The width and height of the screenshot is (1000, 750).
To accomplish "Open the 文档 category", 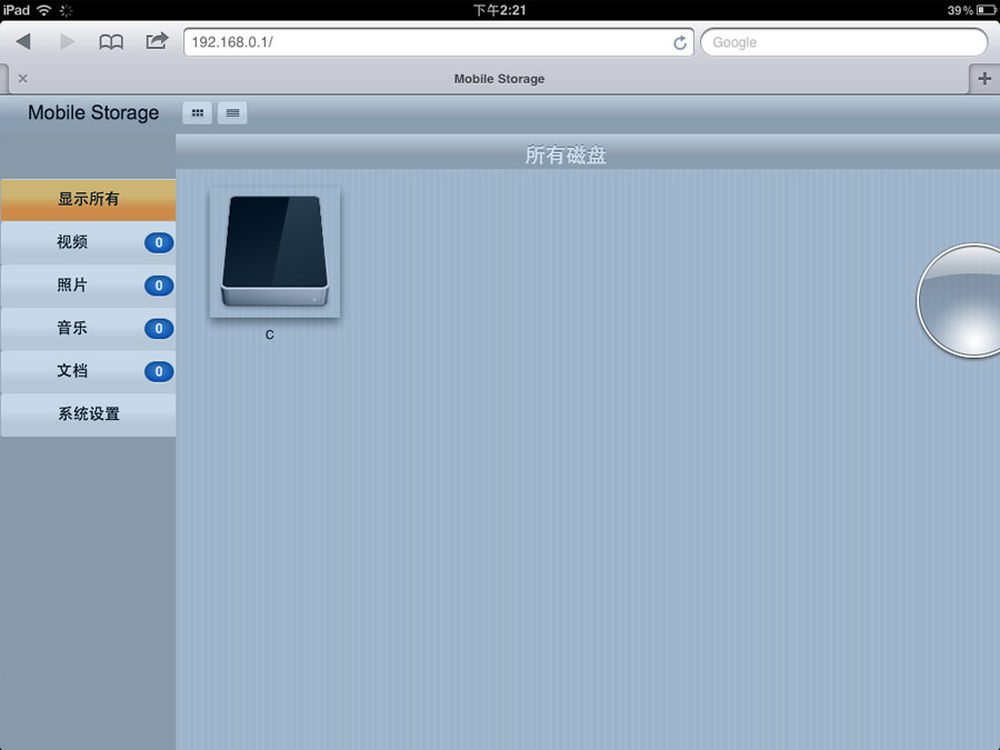I will [x=88, y=371].
